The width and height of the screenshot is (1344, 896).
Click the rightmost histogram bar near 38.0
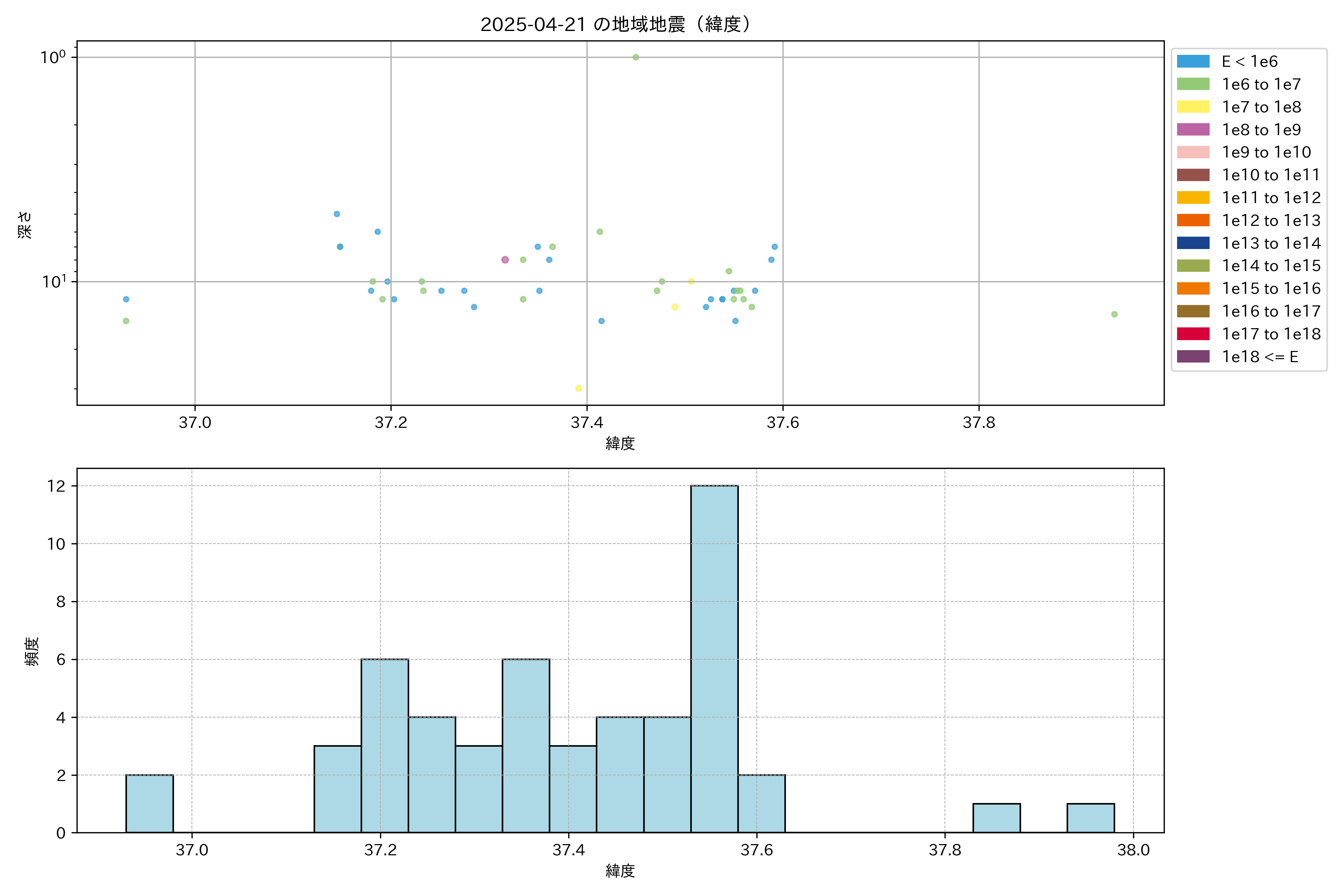[x=1090, y=818]
